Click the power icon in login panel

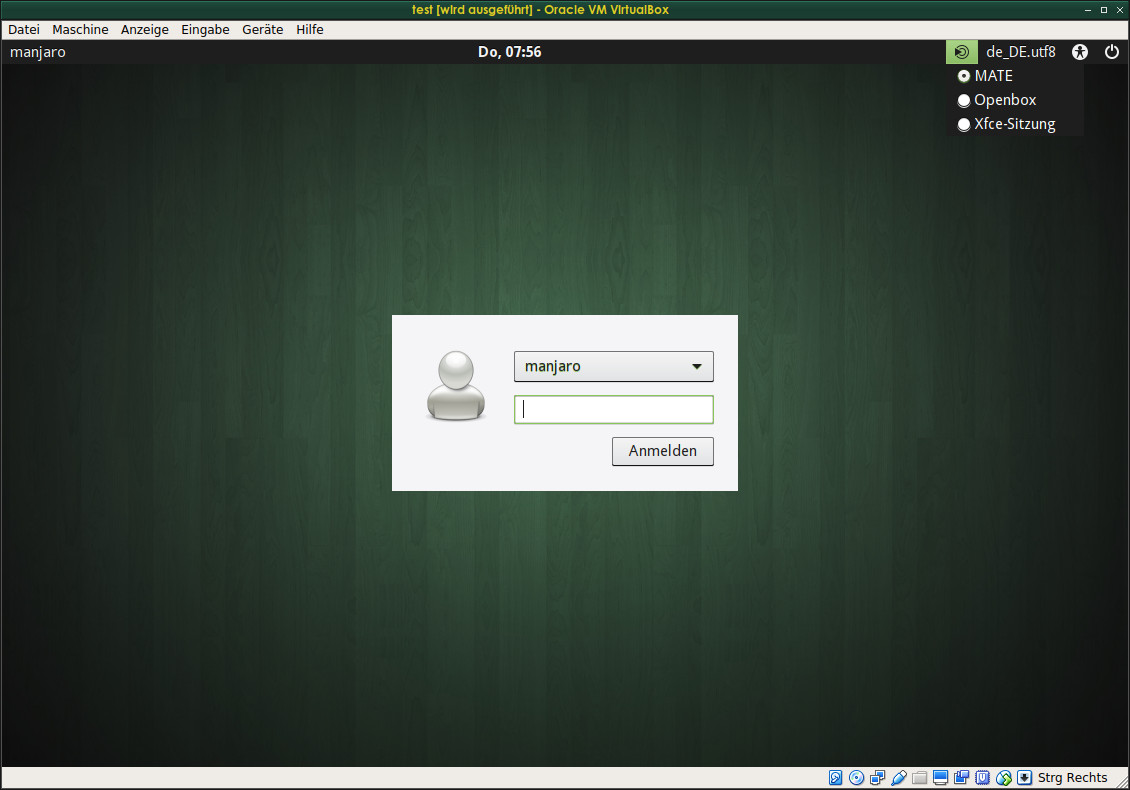pyautogui.click(x=1111, y=52)
